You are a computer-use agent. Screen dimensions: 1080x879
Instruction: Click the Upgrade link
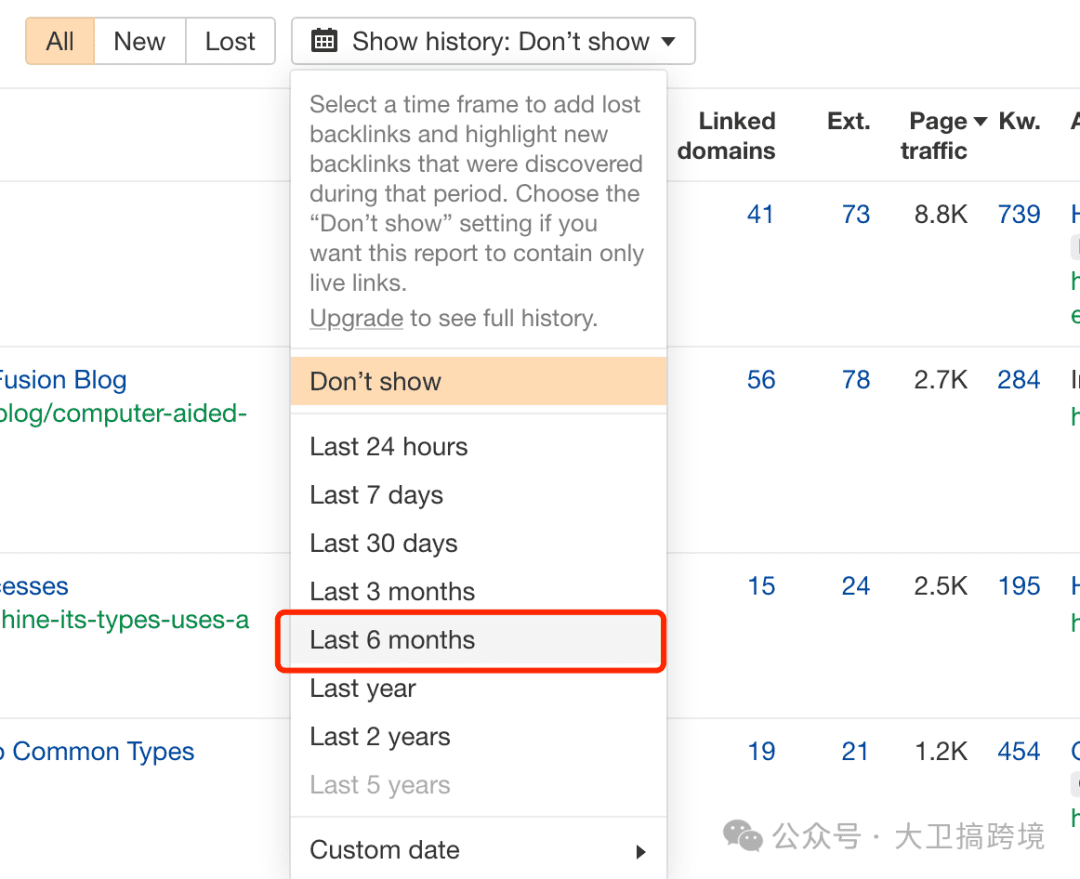coord(356,318)
